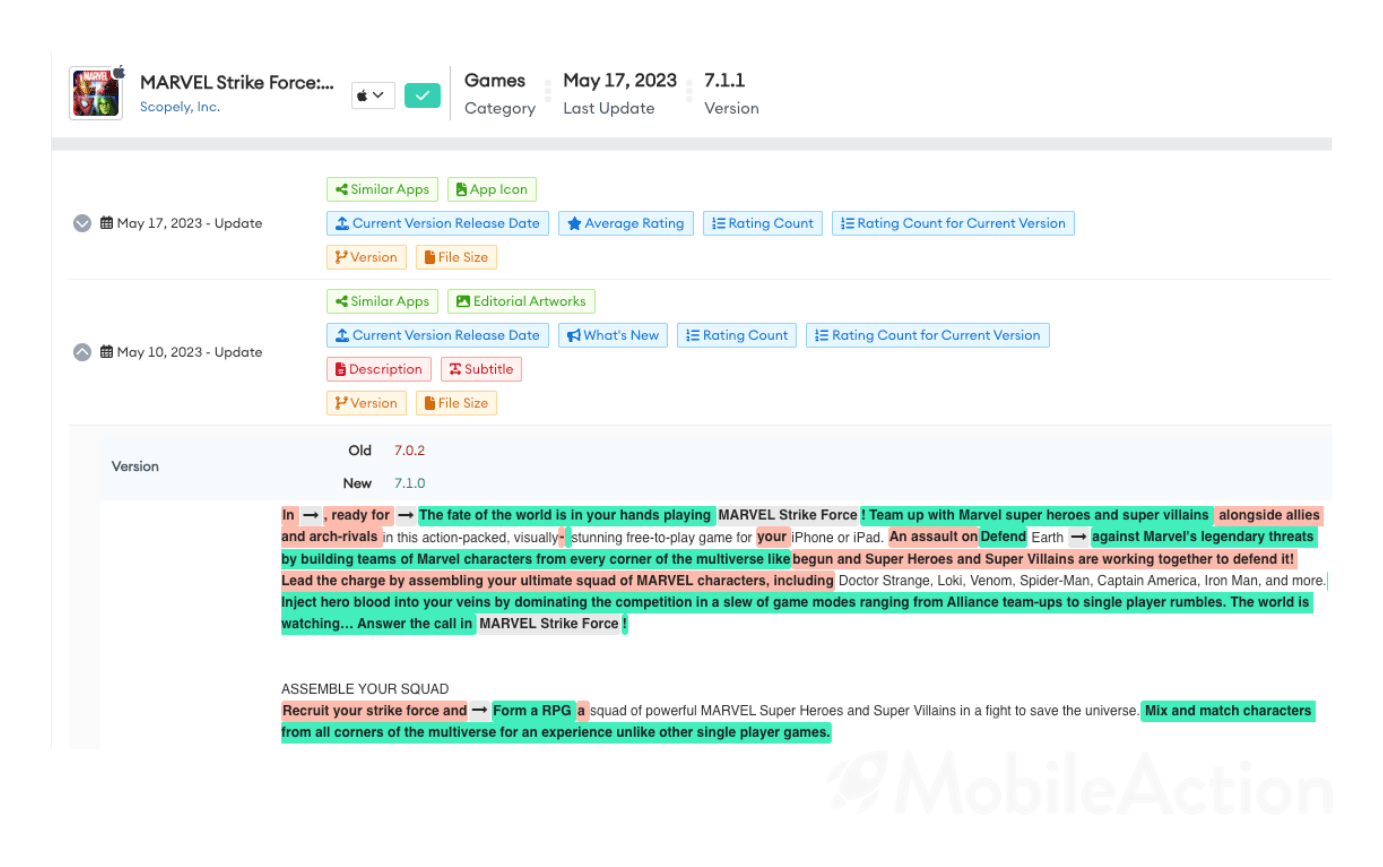The height and width of the screenshot is (867, 1383).
Task: Click the May 10, 2023 - Update label
Action: (190, 352)
